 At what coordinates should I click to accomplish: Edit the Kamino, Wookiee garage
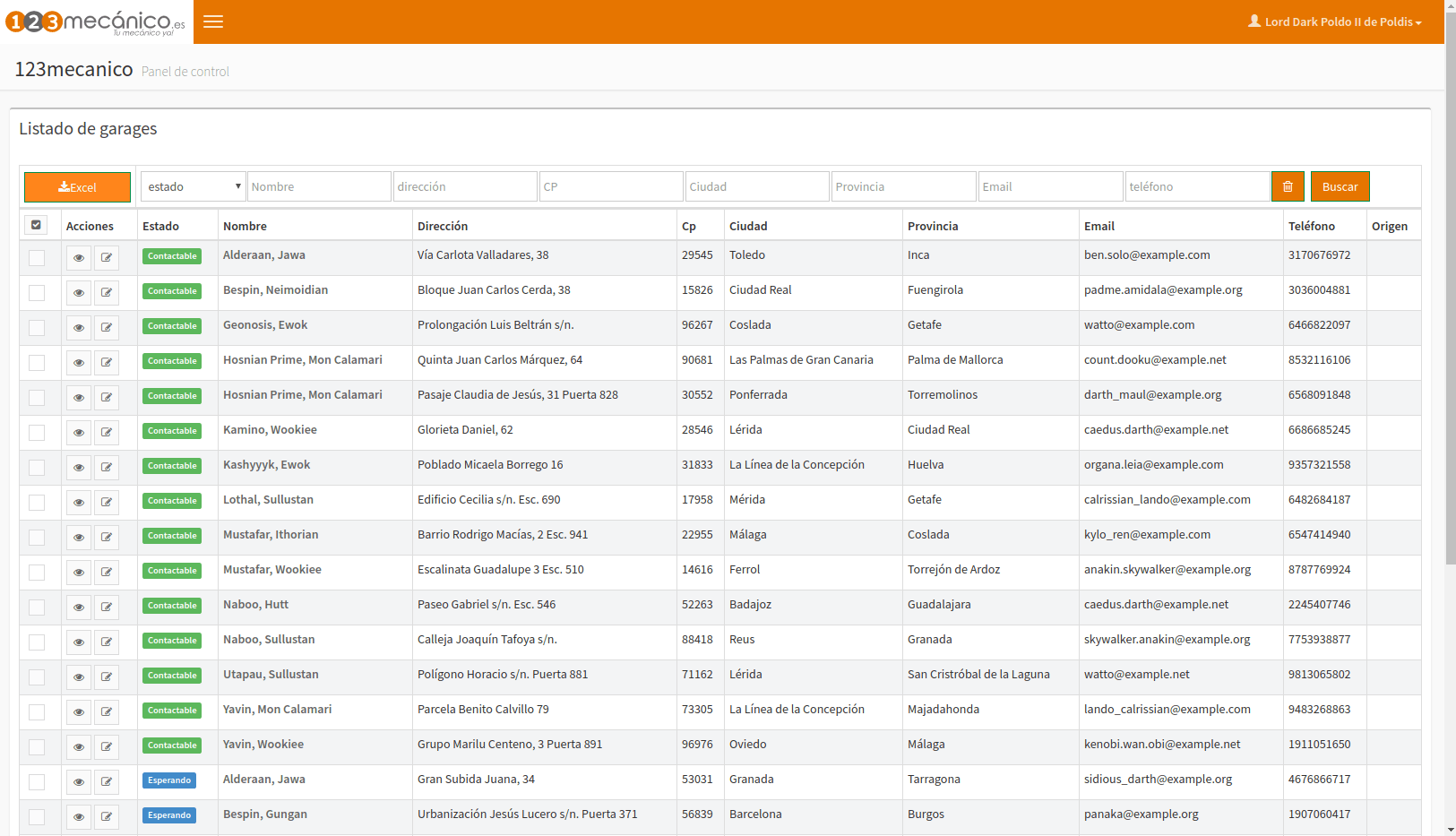tap(107, 433)
